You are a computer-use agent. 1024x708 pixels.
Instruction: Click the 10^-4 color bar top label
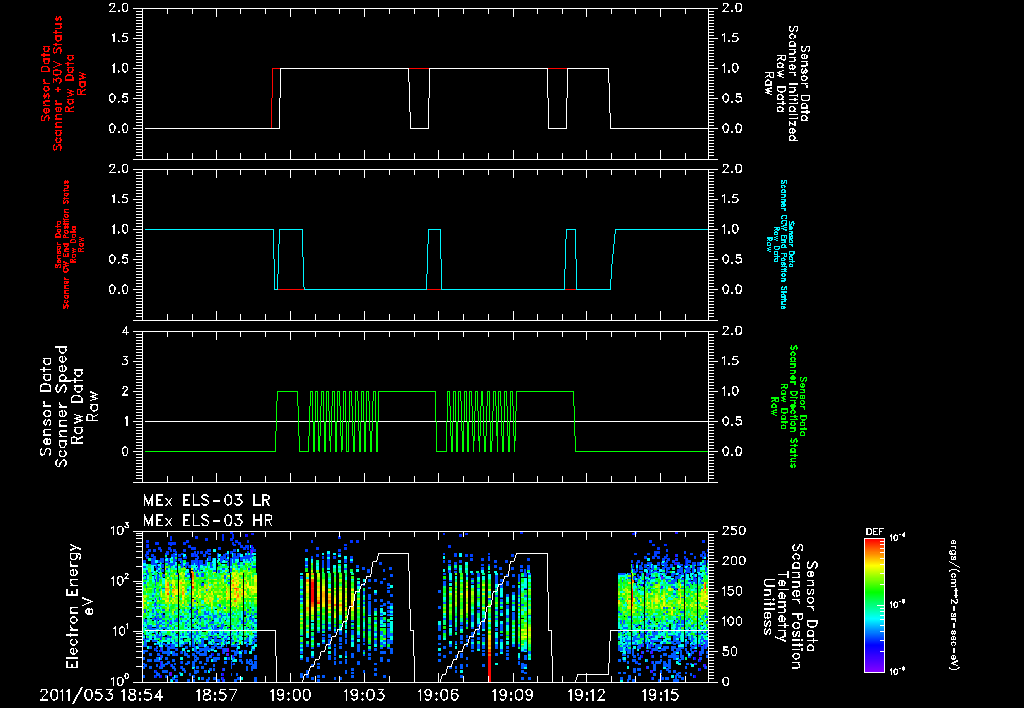(x=897, y=538)
